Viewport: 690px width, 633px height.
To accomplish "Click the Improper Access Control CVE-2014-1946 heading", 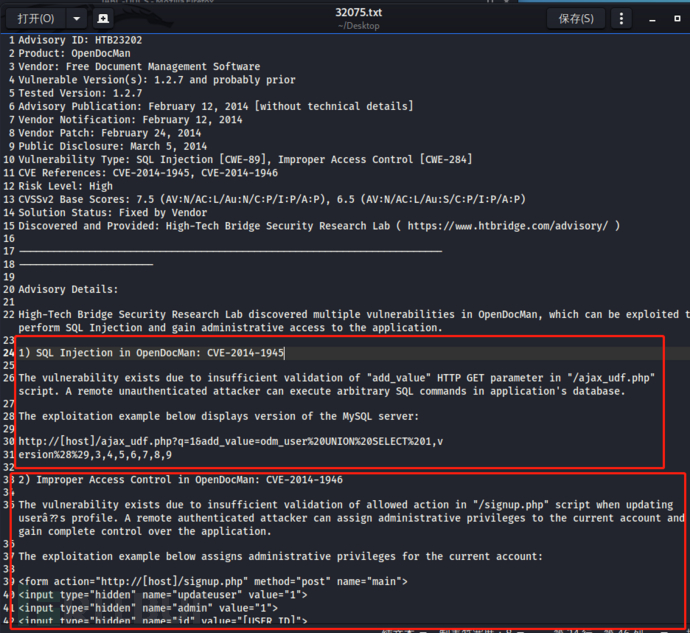I will coord(180,480).
